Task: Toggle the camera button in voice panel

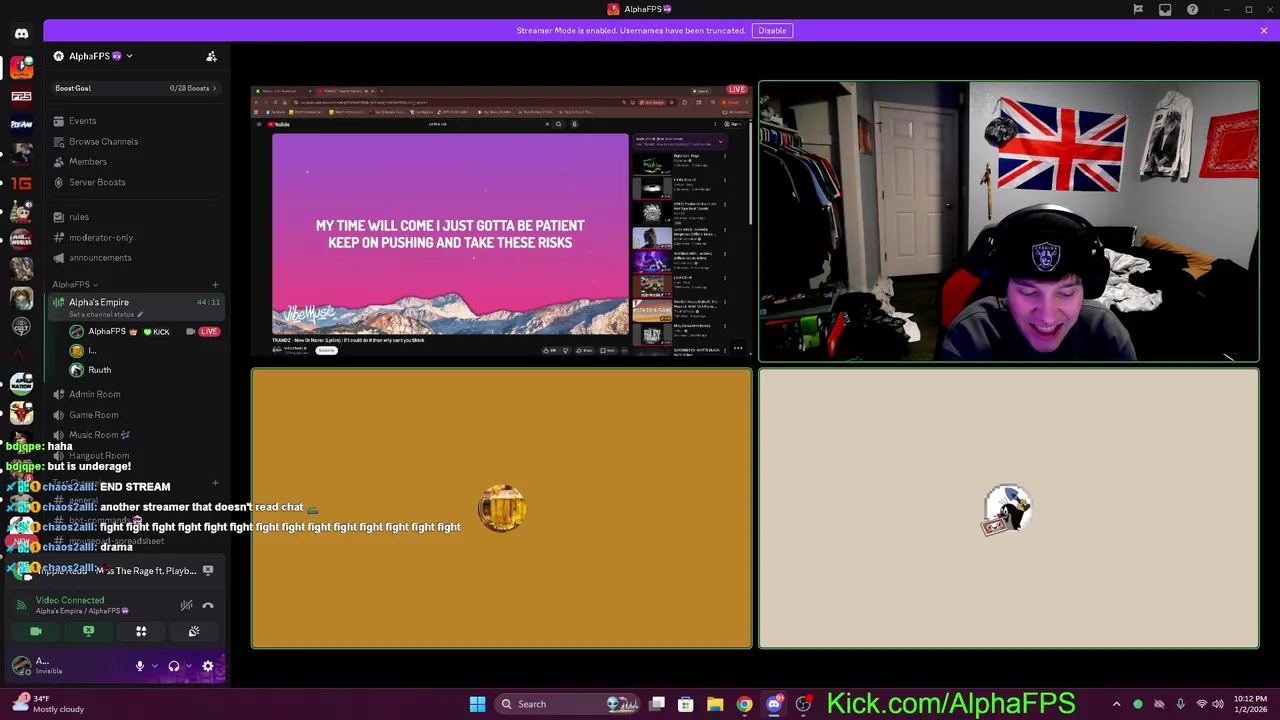Action: tap(36, 631)
